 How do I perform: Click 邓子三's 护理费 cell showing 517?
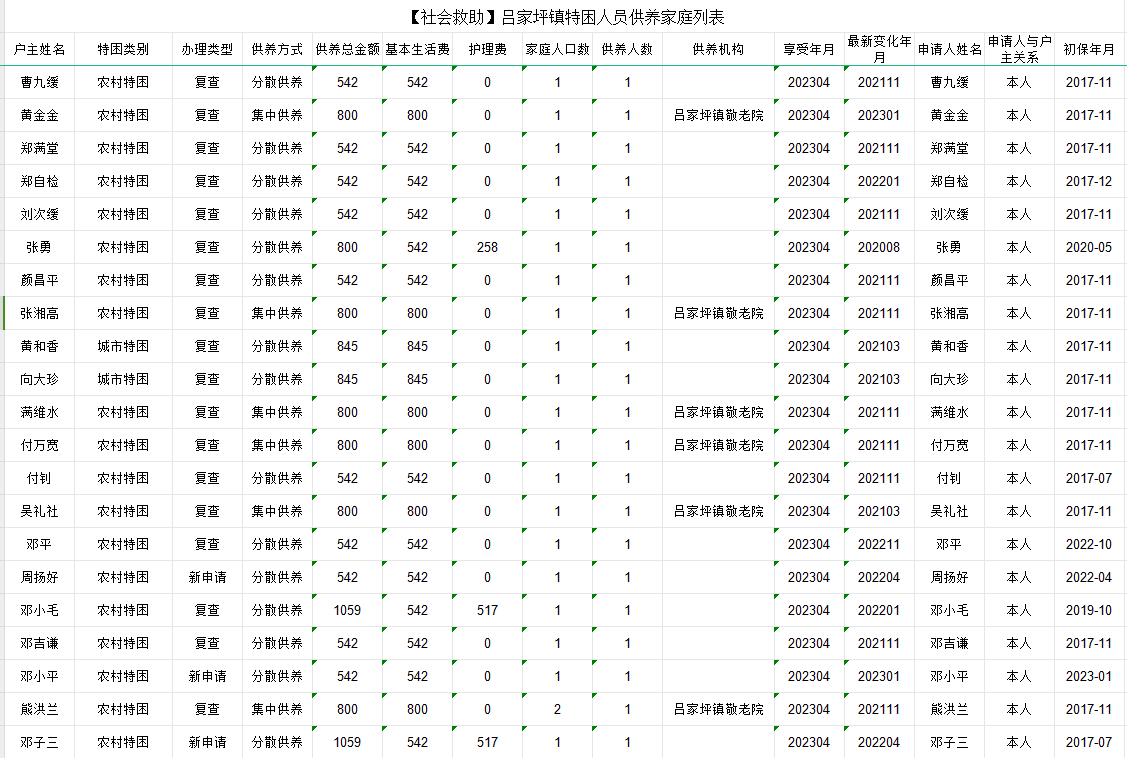pyautogui.click(x=487, y=742)
